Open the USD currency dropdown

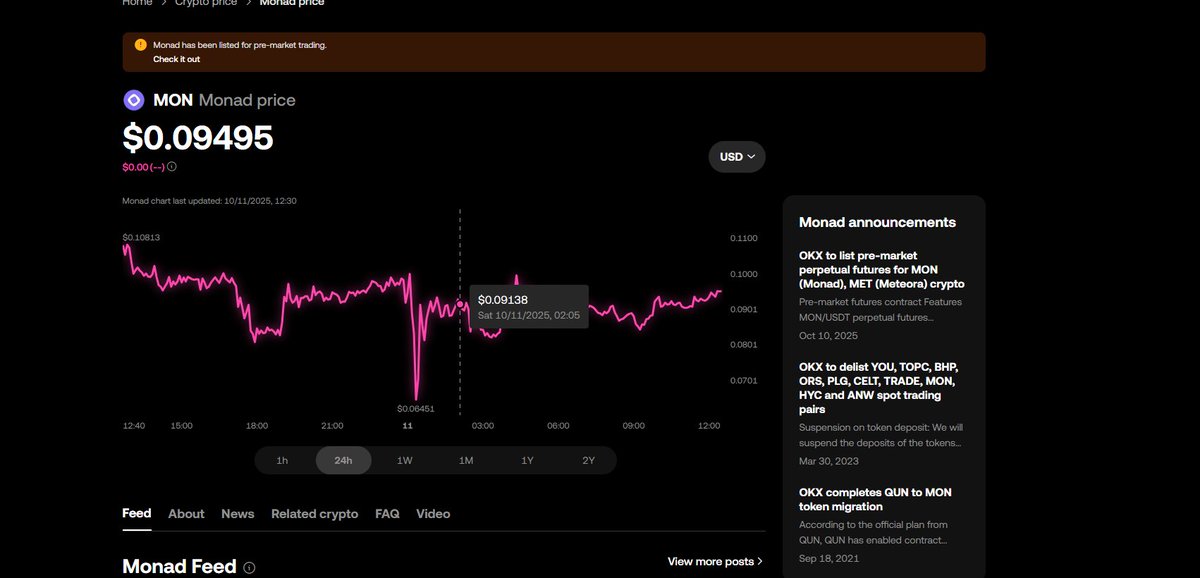pos(737,157)
